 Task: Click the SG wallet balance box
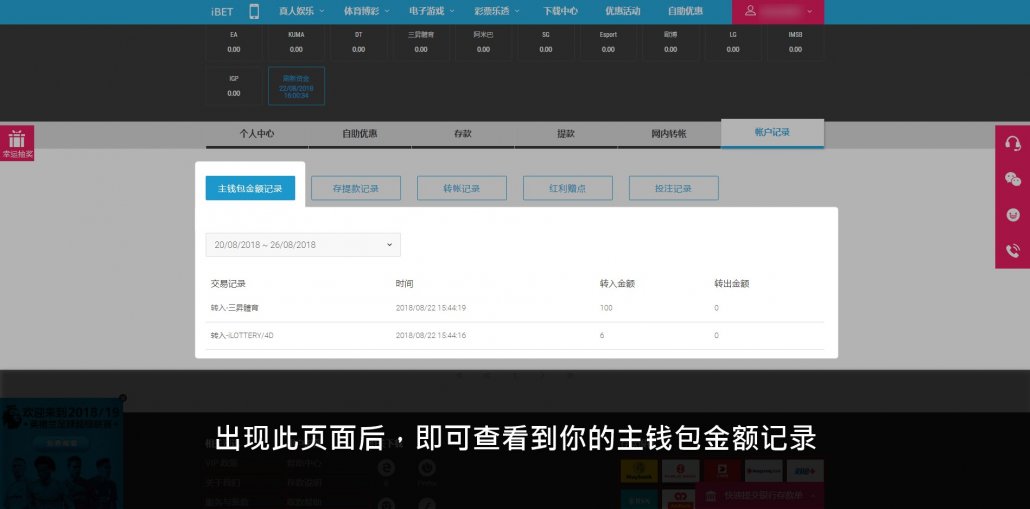[546, 43]
